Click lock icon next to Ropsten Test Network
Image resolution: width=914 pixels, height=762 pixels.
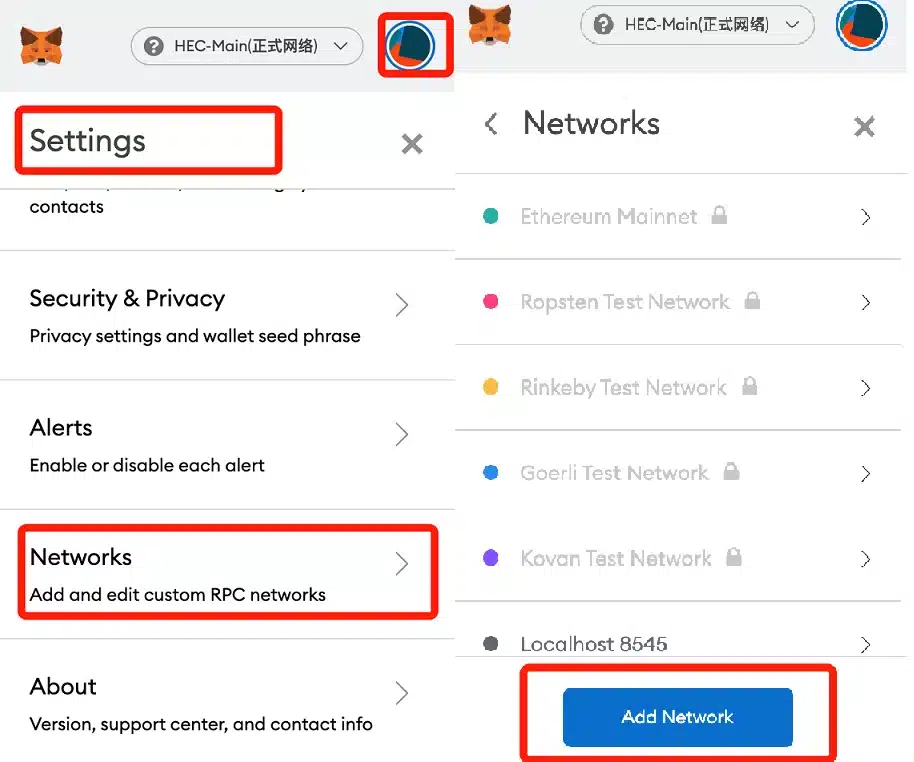(x=752, y=300)
